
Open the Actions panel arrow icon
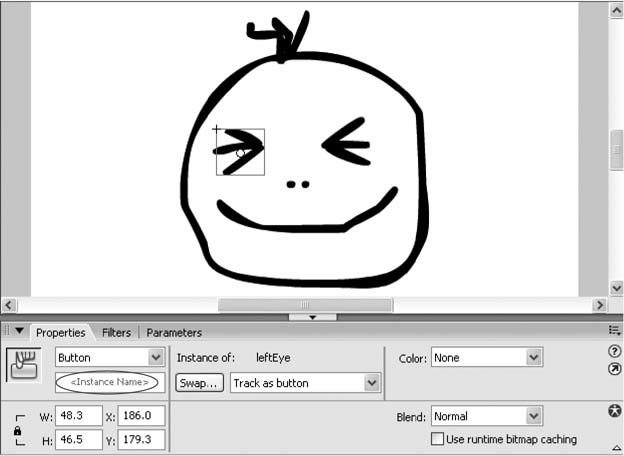coord(615,369)
